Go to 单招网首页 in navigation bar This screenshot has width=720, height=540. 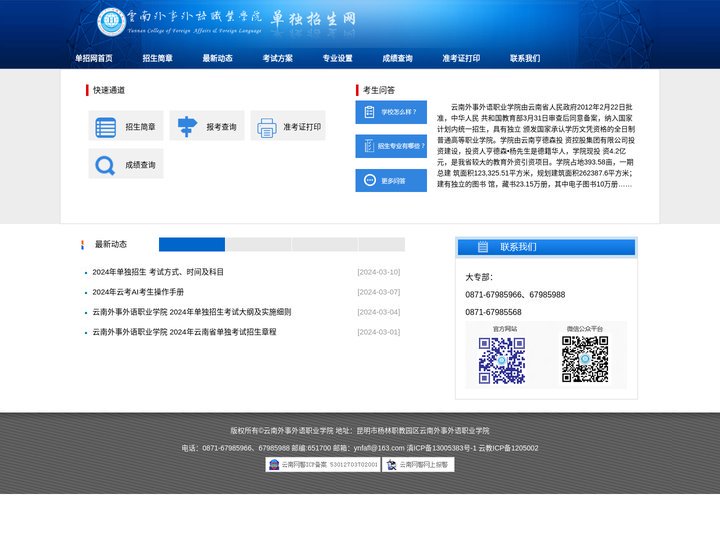coord(94,58)
